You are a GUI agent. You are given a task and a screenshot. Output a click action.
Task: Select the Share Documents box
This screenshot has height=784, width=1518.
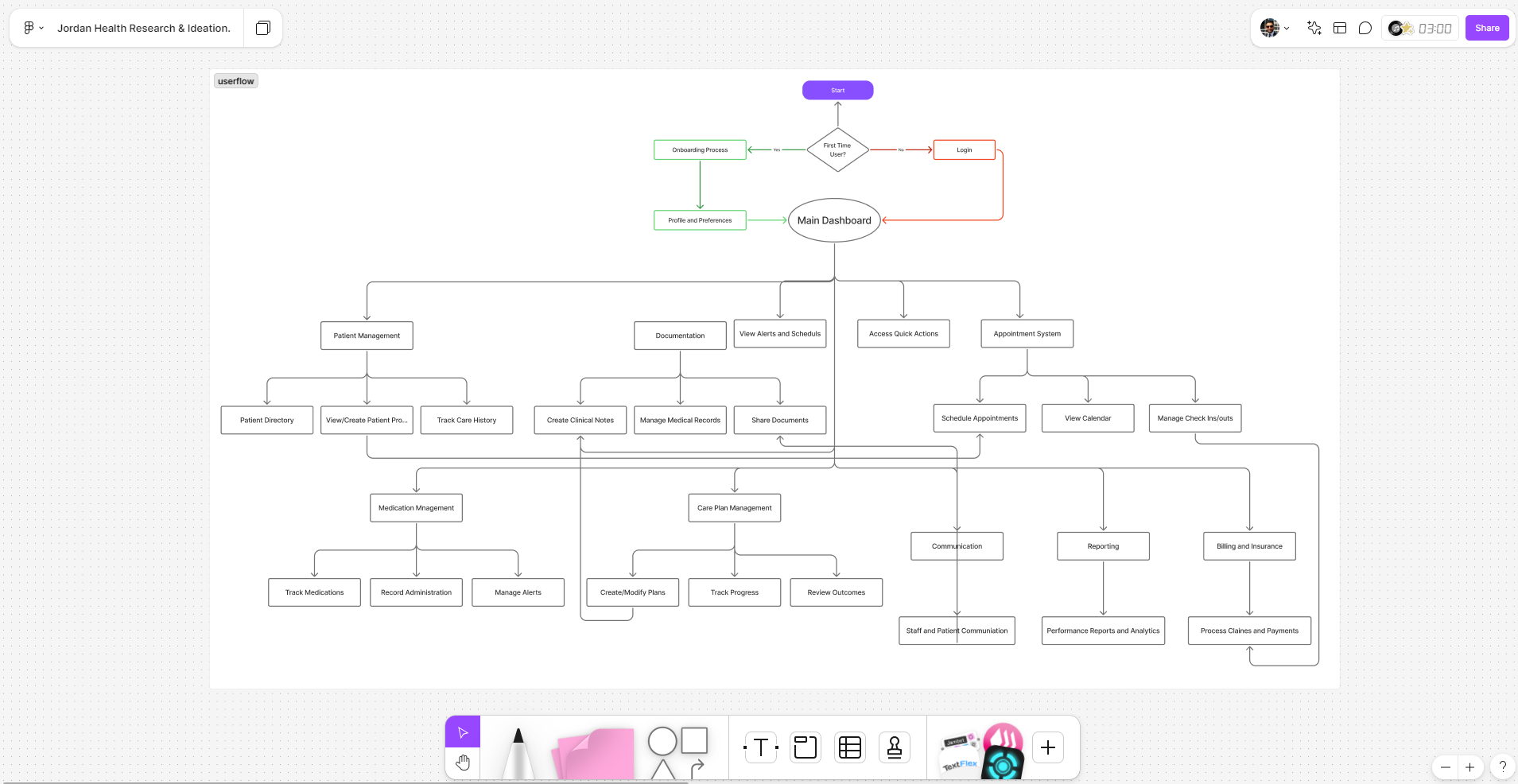coord(780,420)
